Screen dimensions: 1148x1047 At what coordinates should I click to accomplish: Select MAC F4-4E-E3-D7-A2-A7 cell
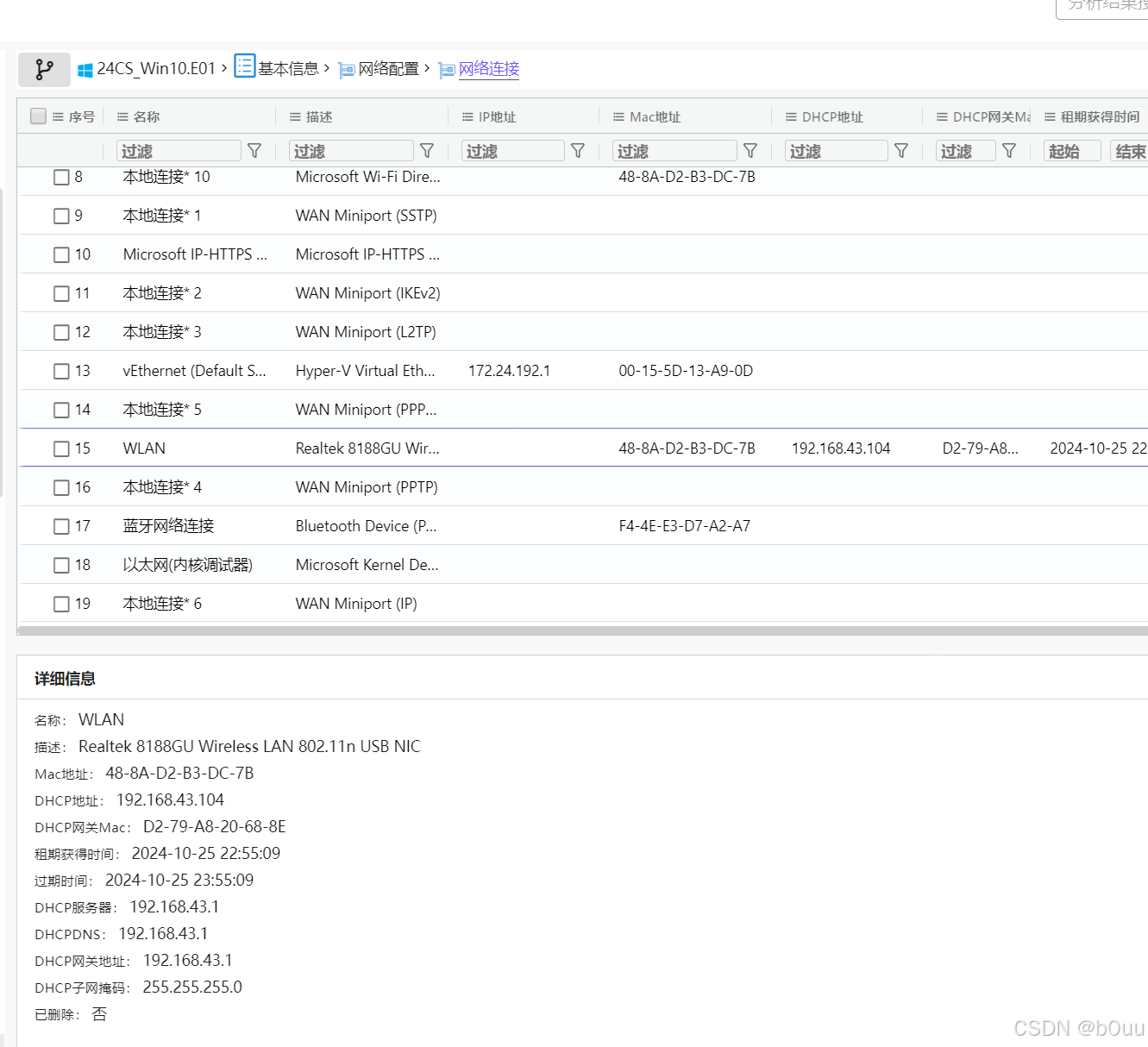685,526
